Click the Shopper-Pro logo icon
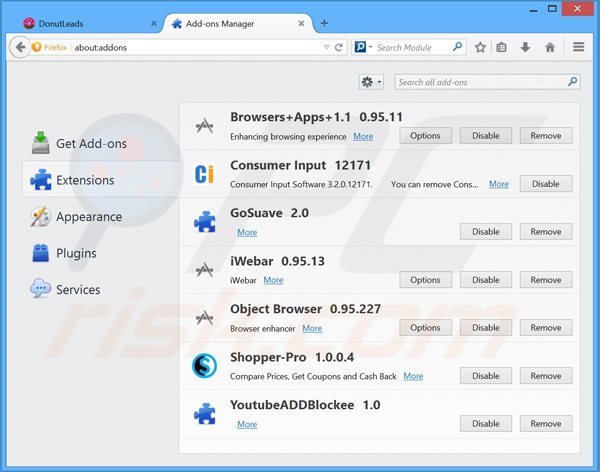Screen dimensions: 600x472 204,366
